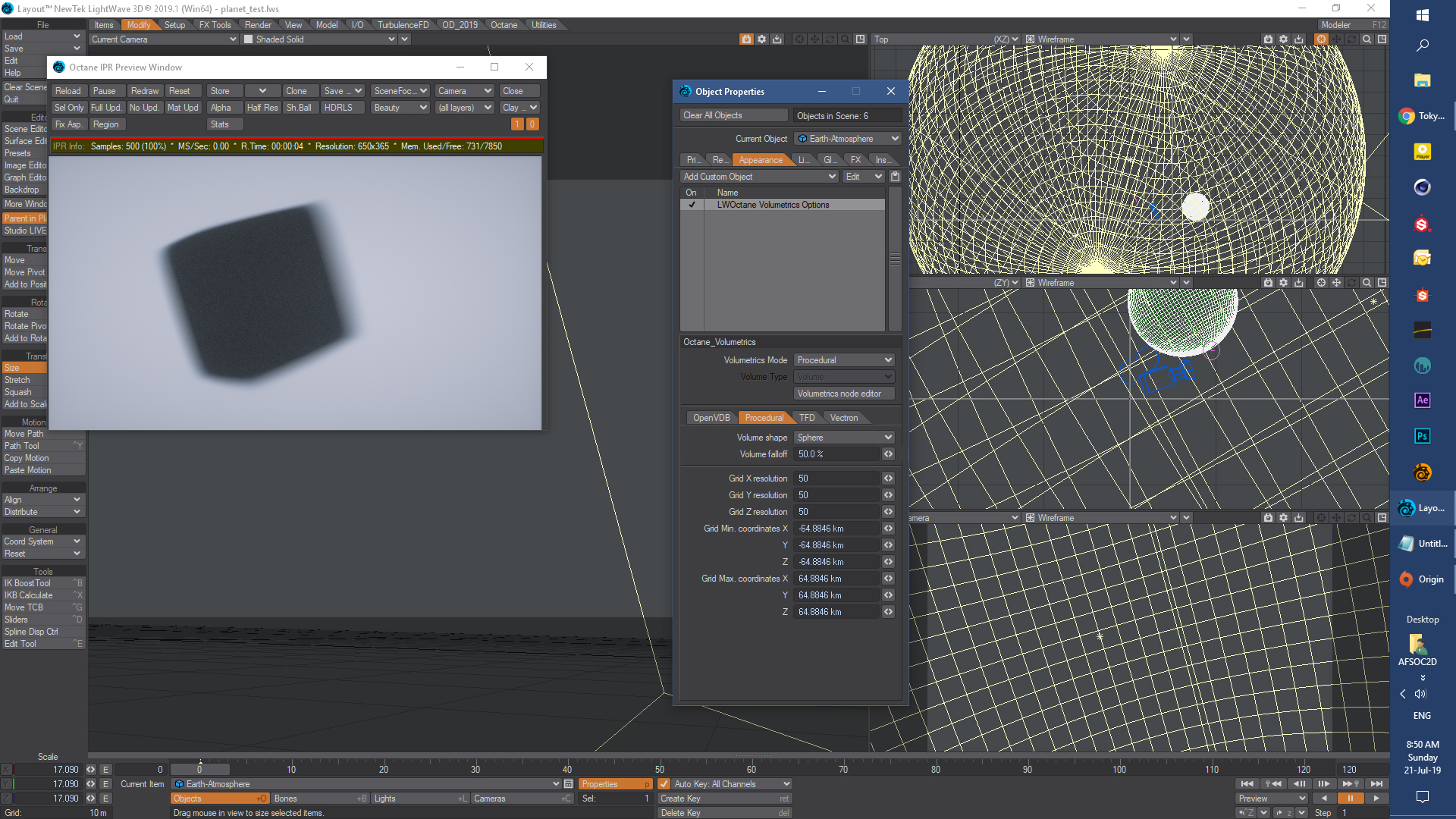The width and height of the screenshot is (1456, 819).
Task: Click Volumetrics node editor button
Action: (844, 394)
